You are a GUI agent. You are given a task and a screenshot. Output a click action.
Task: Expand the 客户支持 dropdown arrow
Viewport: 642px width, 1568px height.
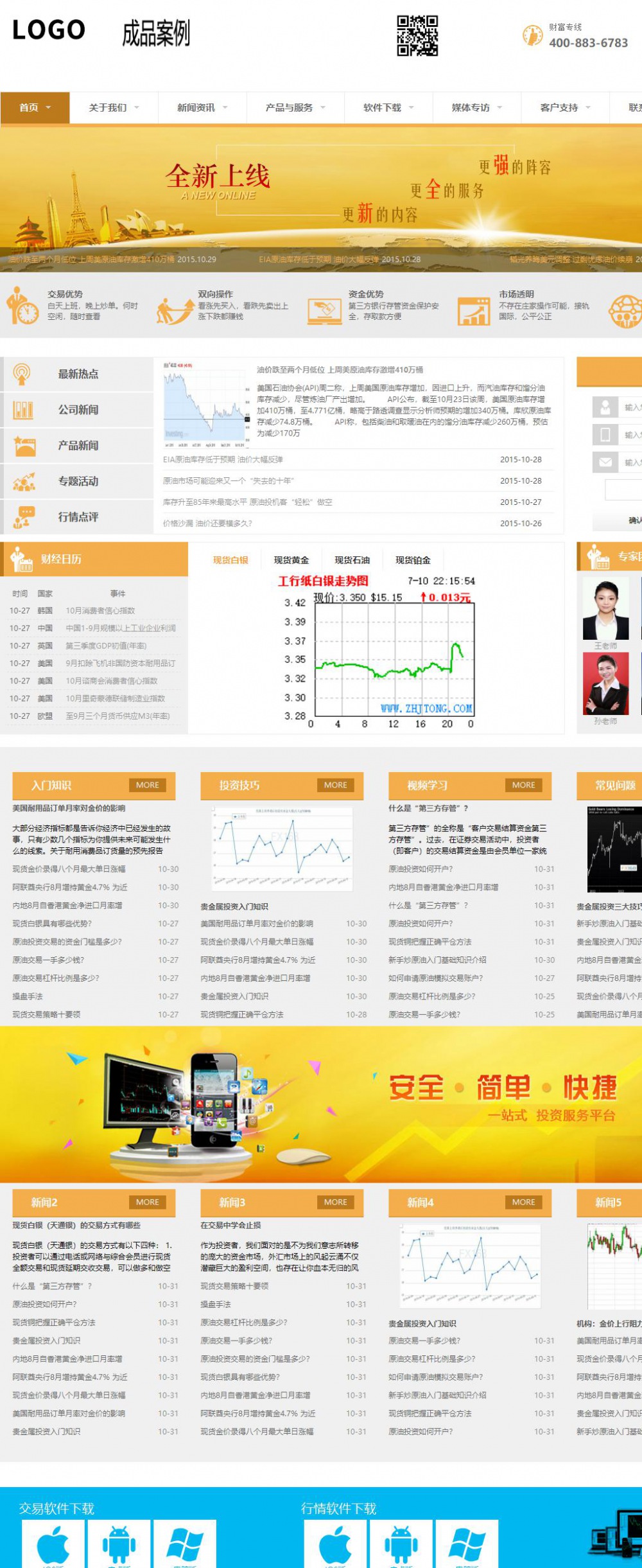(x=589, y=108)
